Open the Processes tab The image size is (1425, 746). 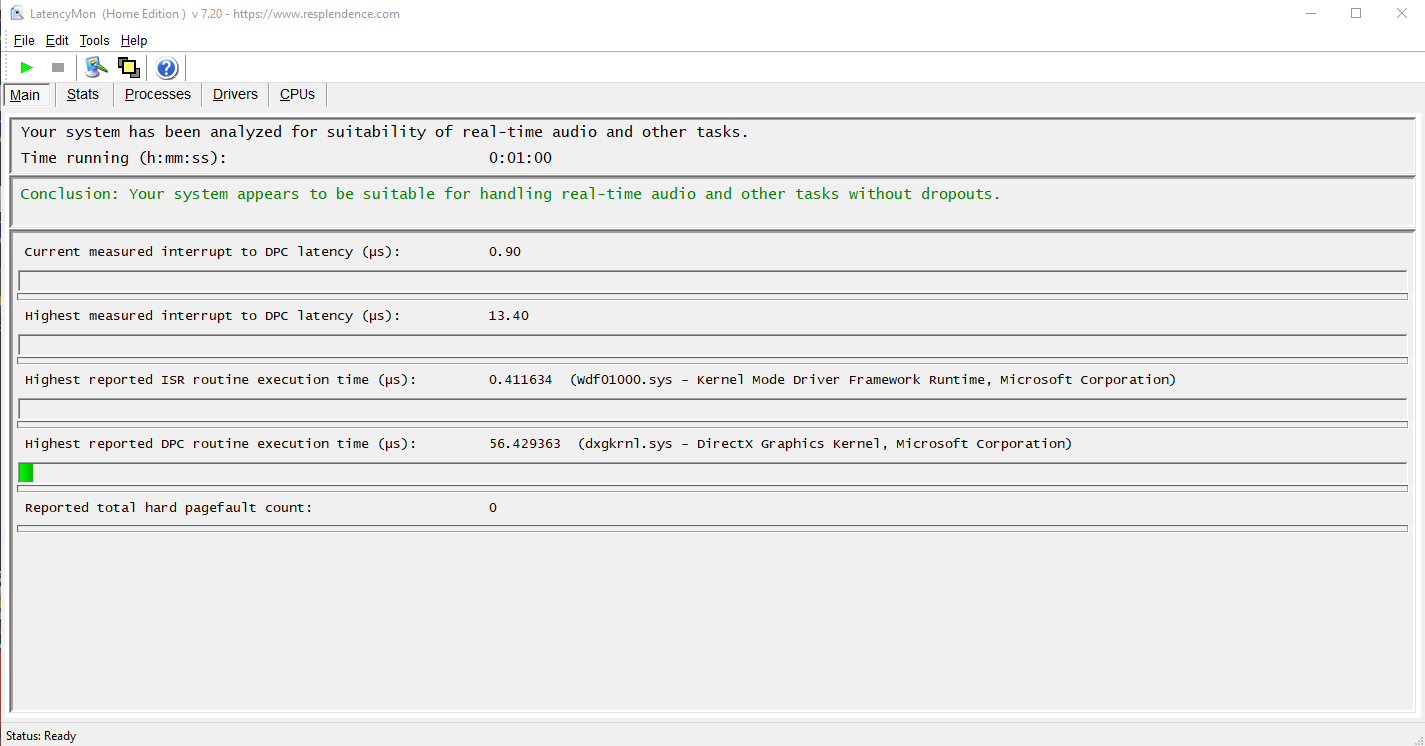(x=157, y=94)
